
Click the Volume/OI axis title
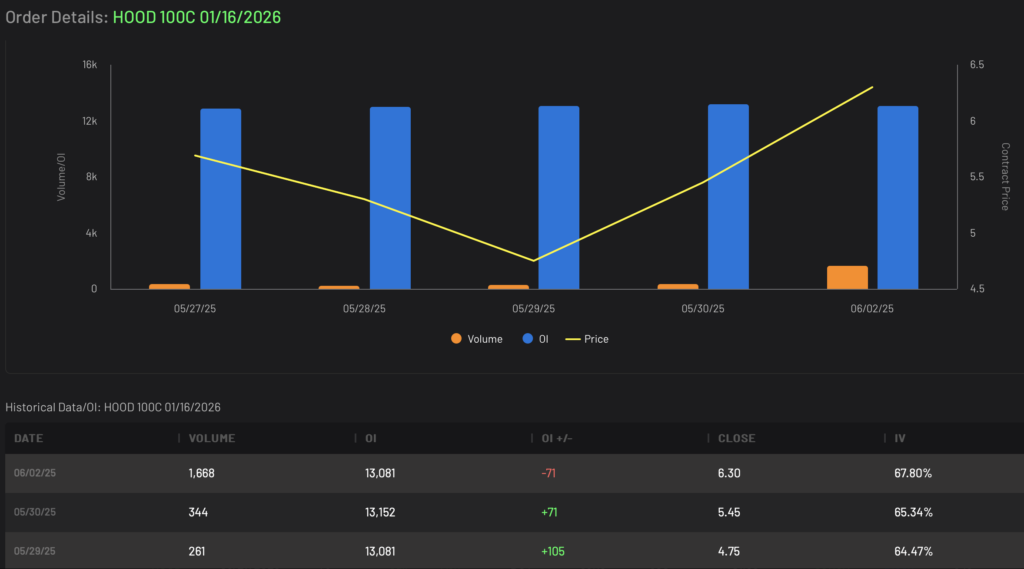coord(61,176)
